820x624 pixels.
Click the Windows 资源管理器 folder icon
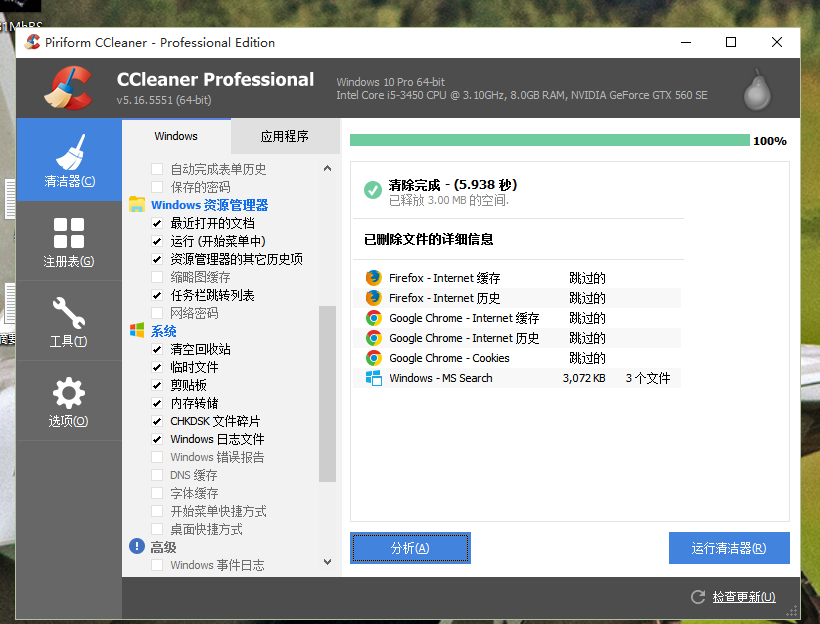pyautogui.click(x=137, y=205)
